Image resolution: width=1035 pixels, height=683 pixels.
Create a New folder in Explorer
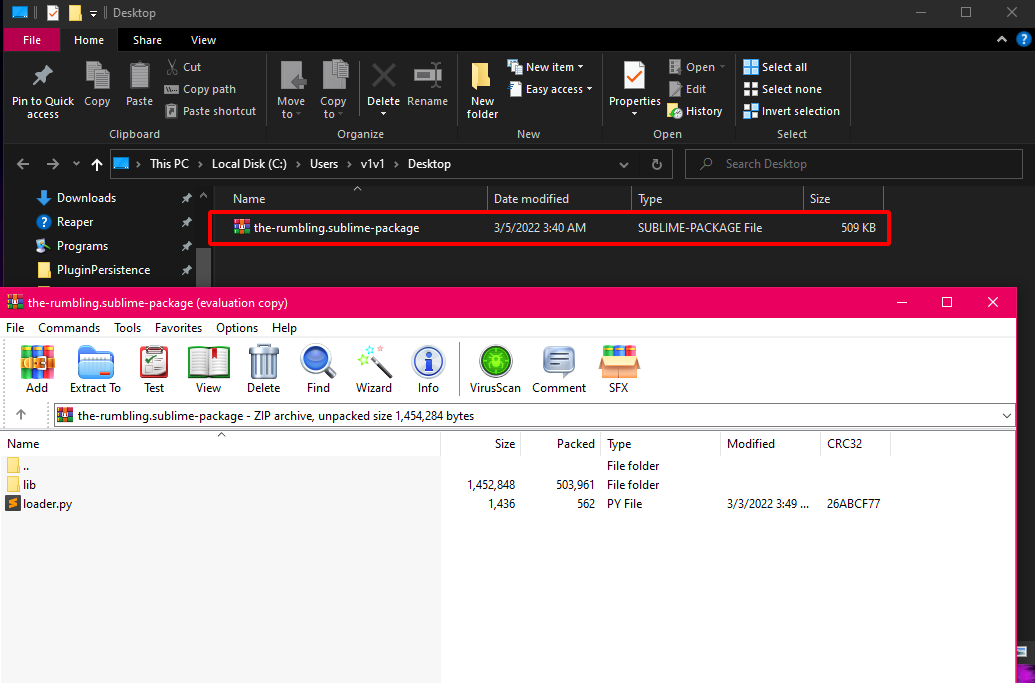click(x=482, y=90)
